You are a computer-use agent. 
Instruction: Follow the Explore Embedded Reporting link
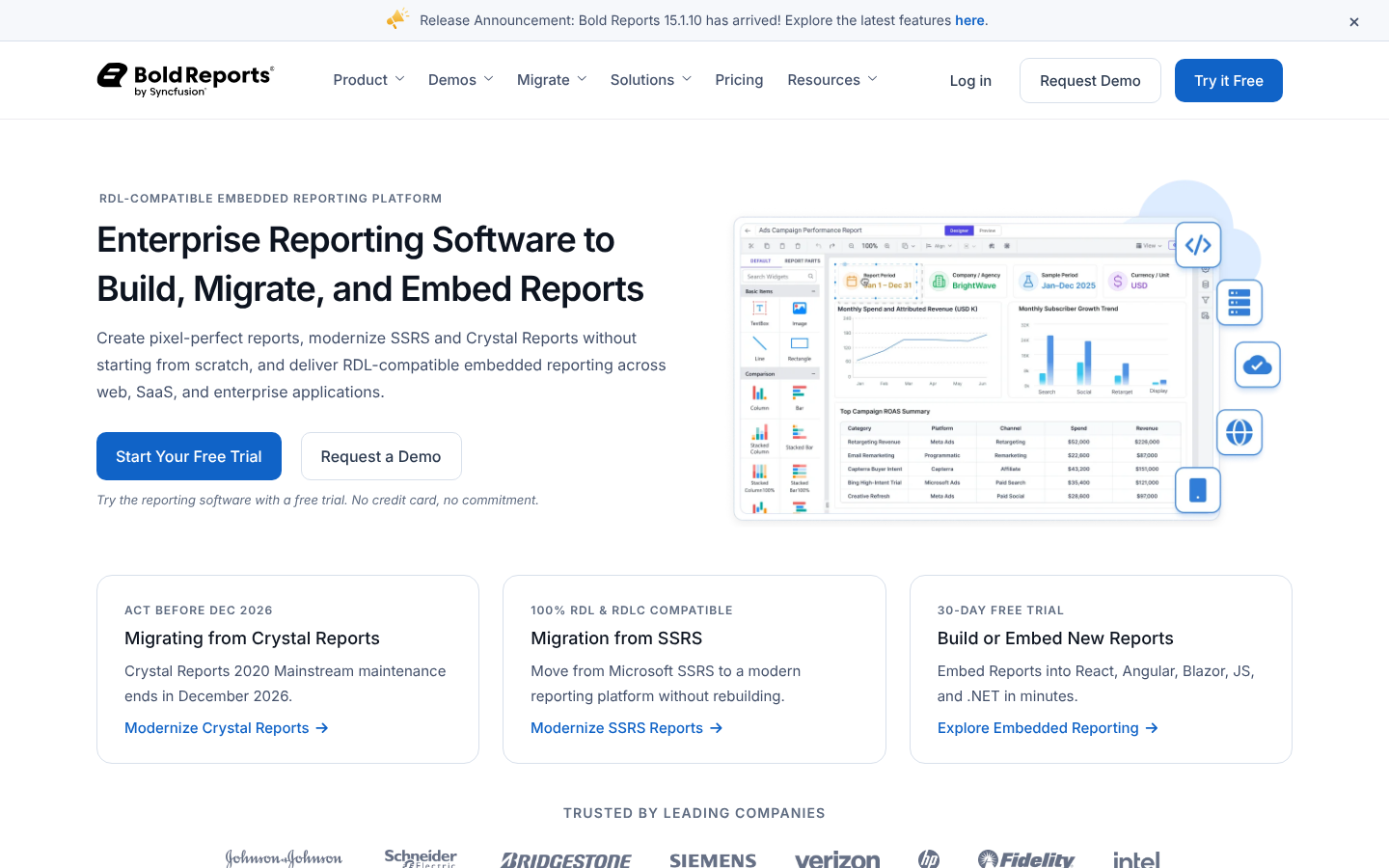click(1048, 728)
